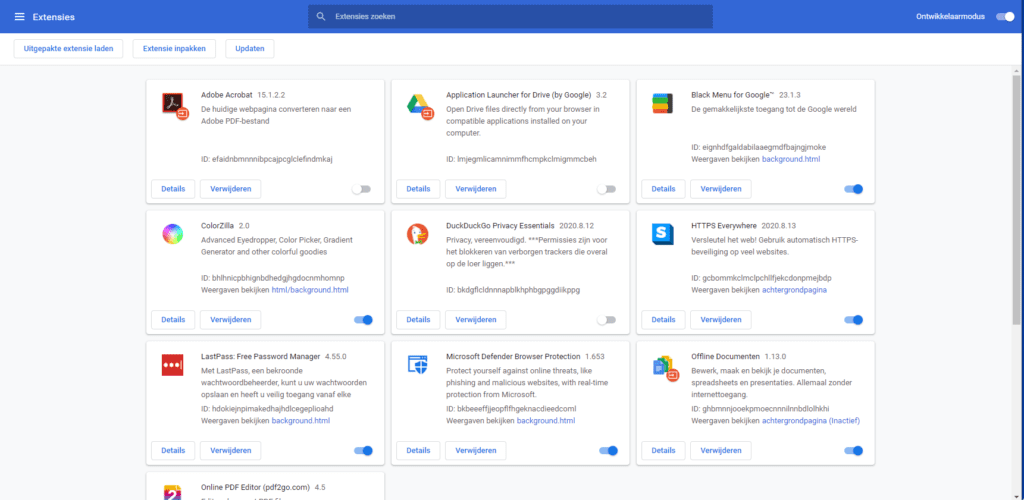The height and width of the screenshot is (500, 1024).
Task: Remove HTTPS Everywhere extension
Action: 721,320
